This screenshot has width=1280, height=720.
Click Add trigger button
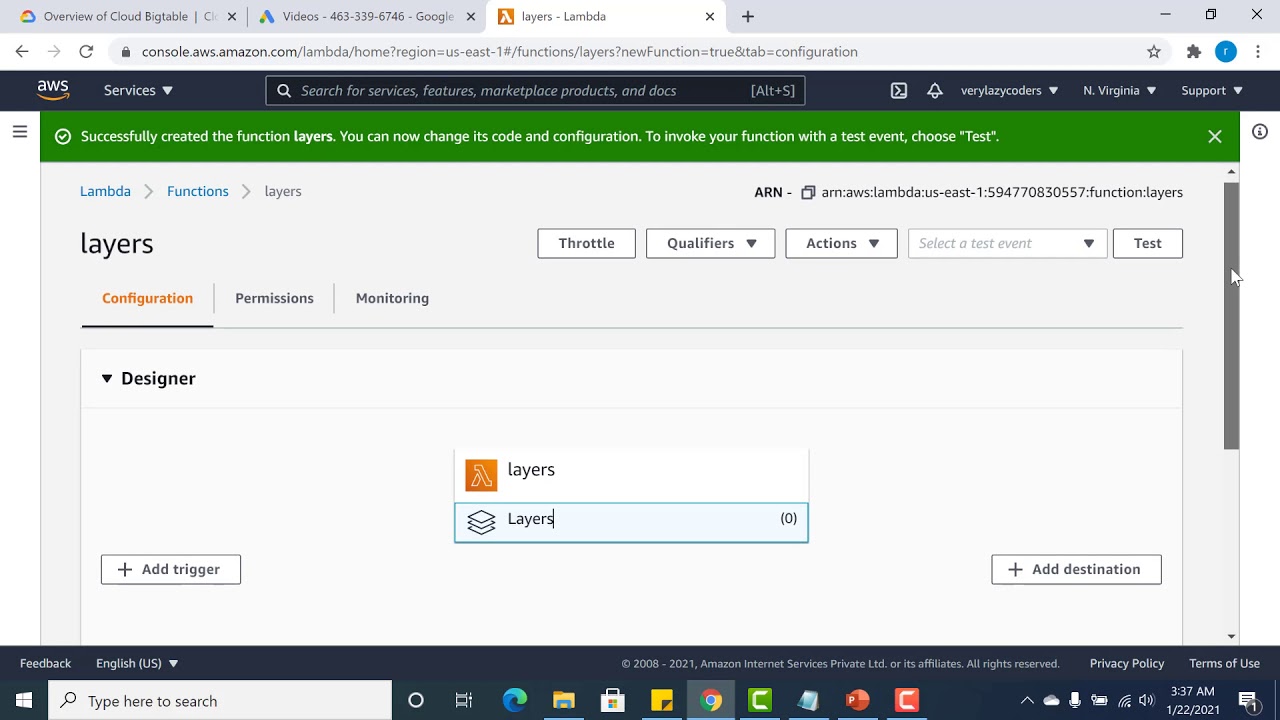click(171, 569)
